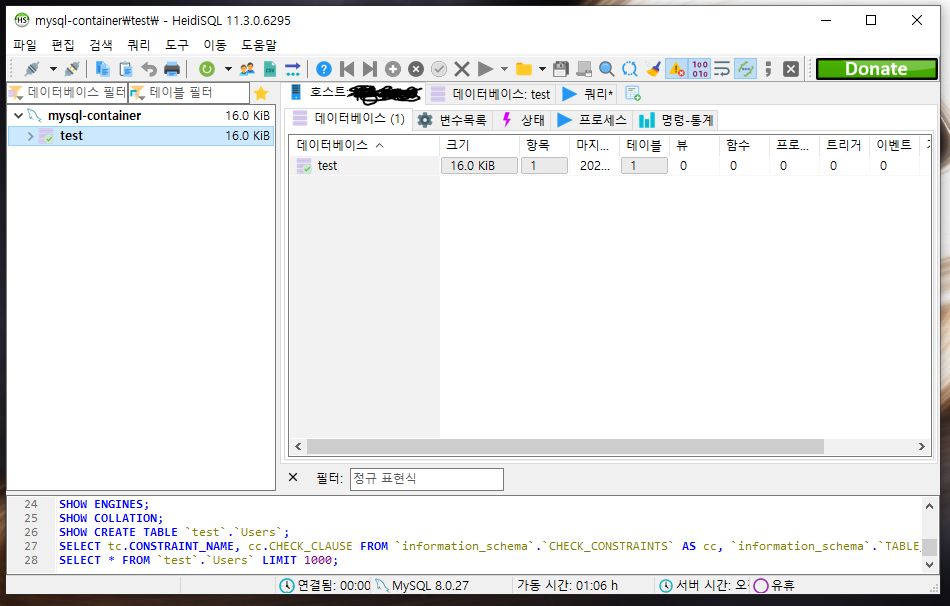Click the 데이터베이스 필터 input
Image resolution: width=950 pixels, height=606 pixels.
click(68, 93)
